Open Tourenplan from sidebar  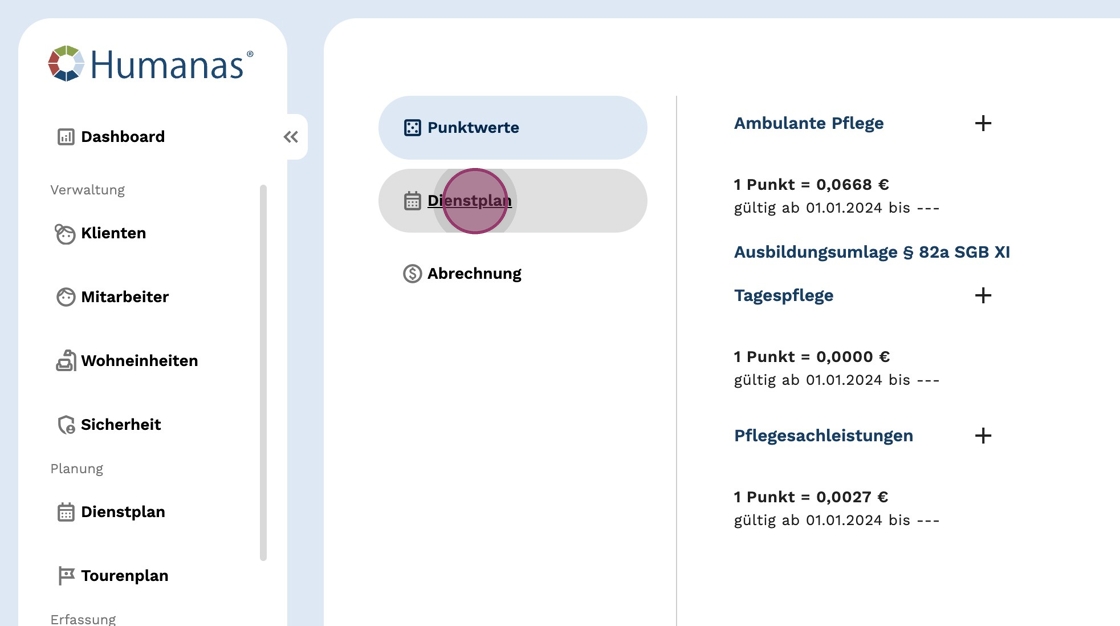(x=124, y=576)
